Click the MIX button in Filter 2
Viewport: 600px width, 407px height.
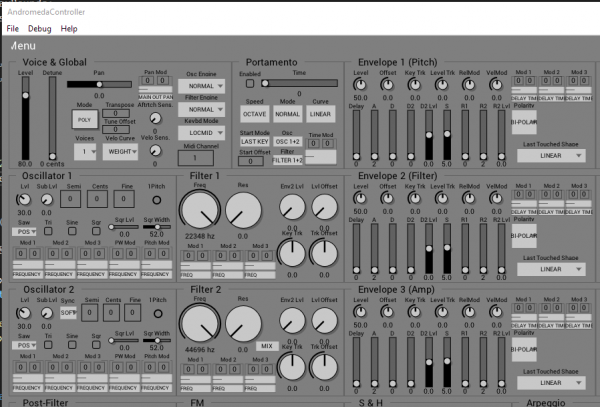click(x=267, y=345)
